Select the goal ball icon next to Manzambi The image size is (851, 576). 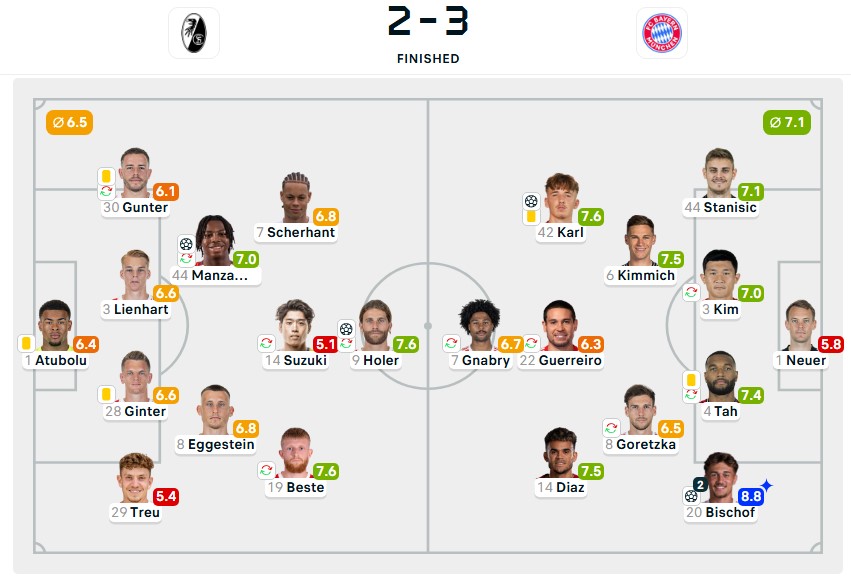tap(186, 243)
